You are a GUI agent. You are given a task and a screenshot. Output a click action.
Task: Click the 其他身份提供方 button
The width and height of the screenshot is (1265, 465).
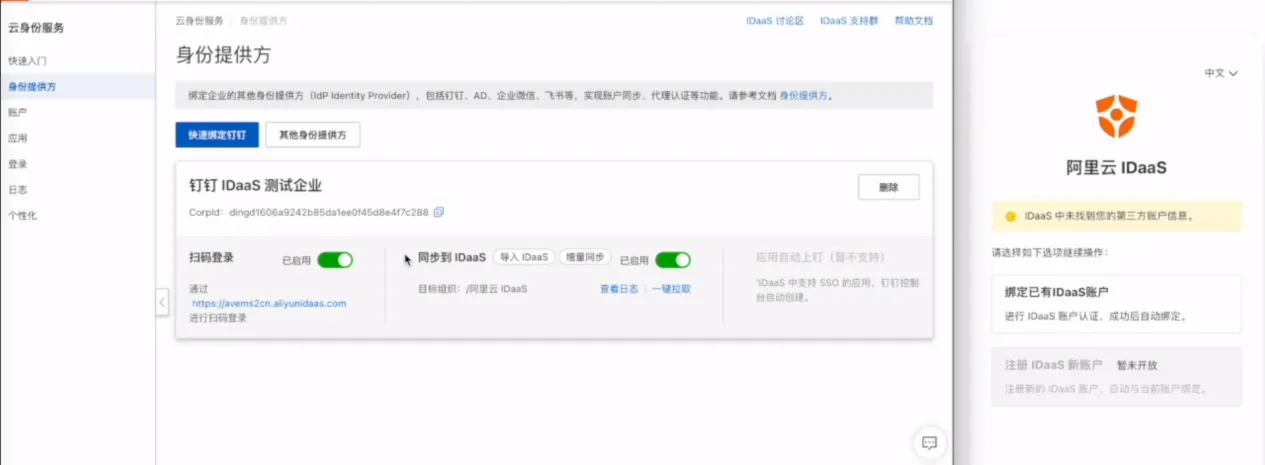tap(313, 135)
